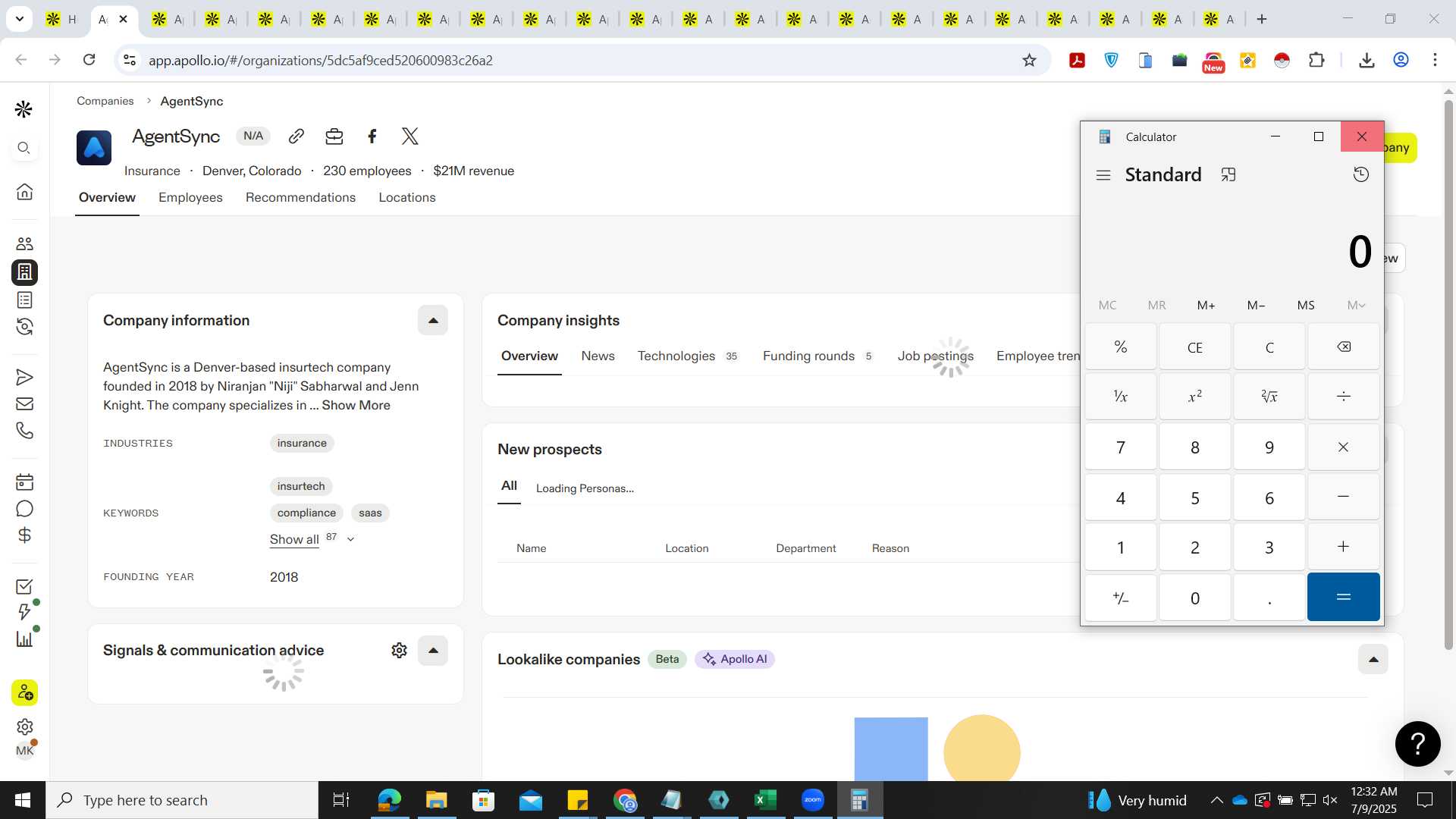Open Job postings tab
This screenshot has height=819, width=1456.
936,356
